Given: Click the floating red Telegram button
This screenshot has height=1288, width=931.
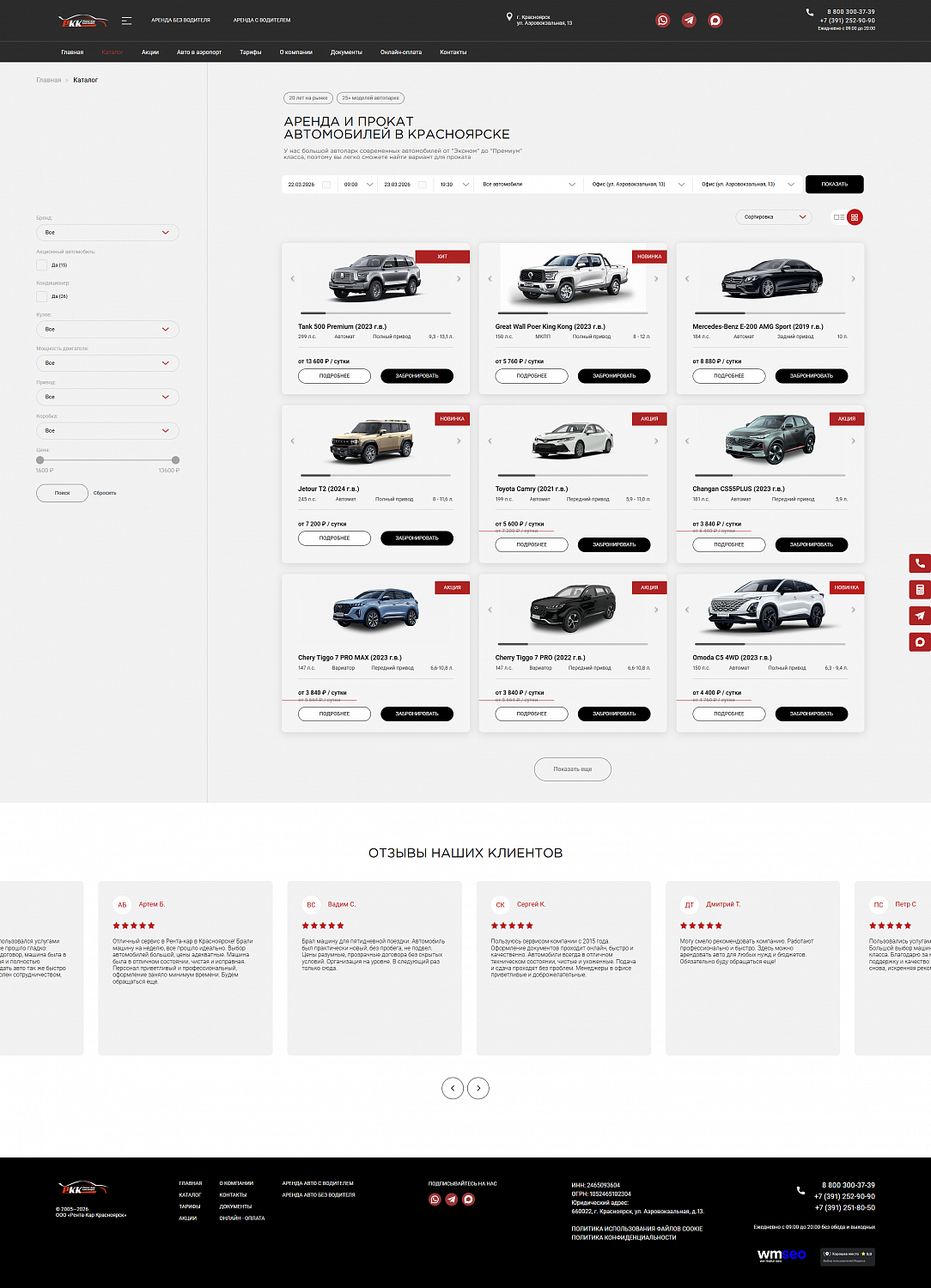Looking at the screenshot, I should tap(920, 616).
